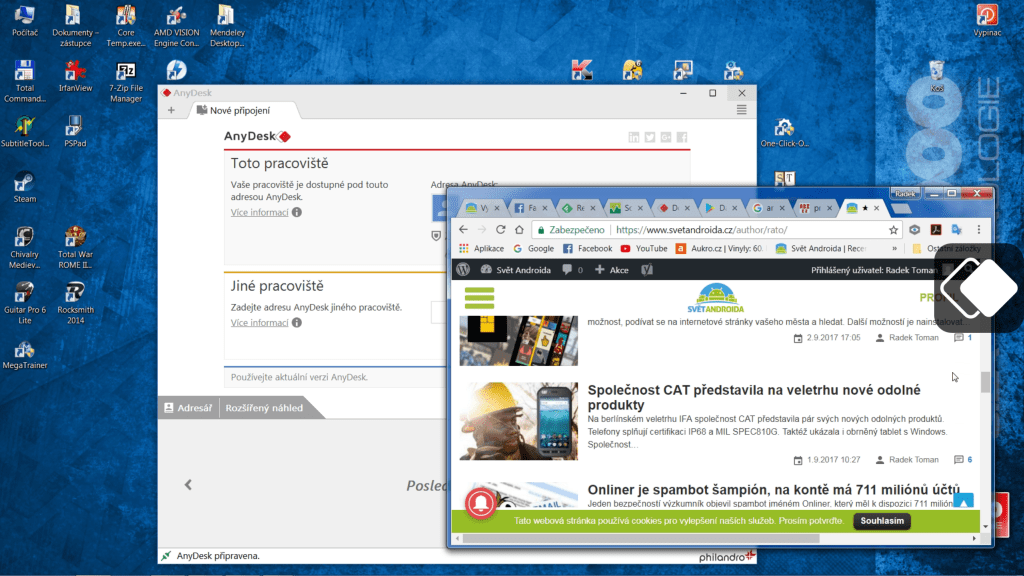Open Chrome three-dot menu
The image size is (1024, 576).
click(978, 229)
